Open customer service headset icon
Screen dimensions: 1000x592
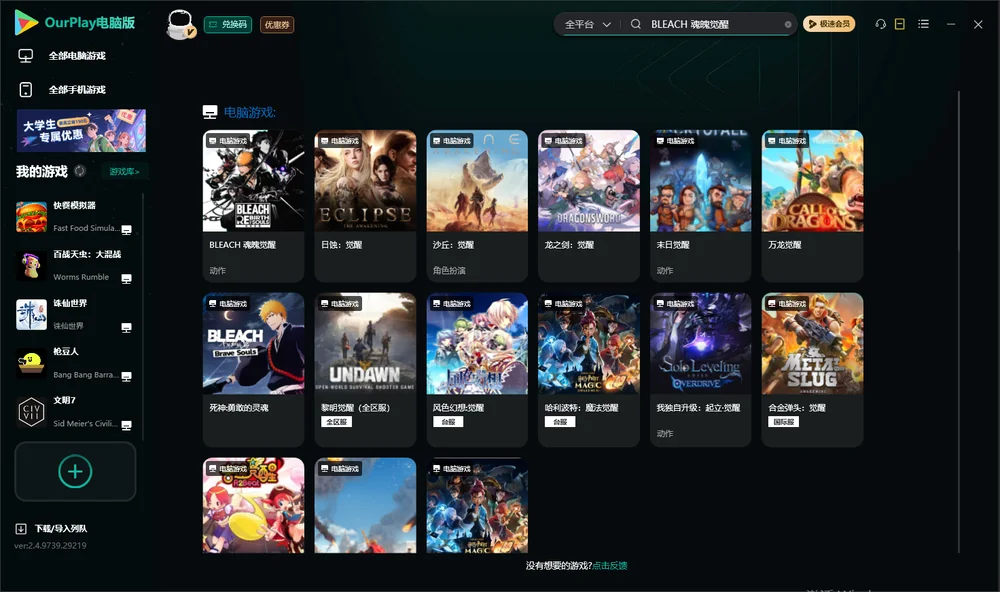(880, 24)
